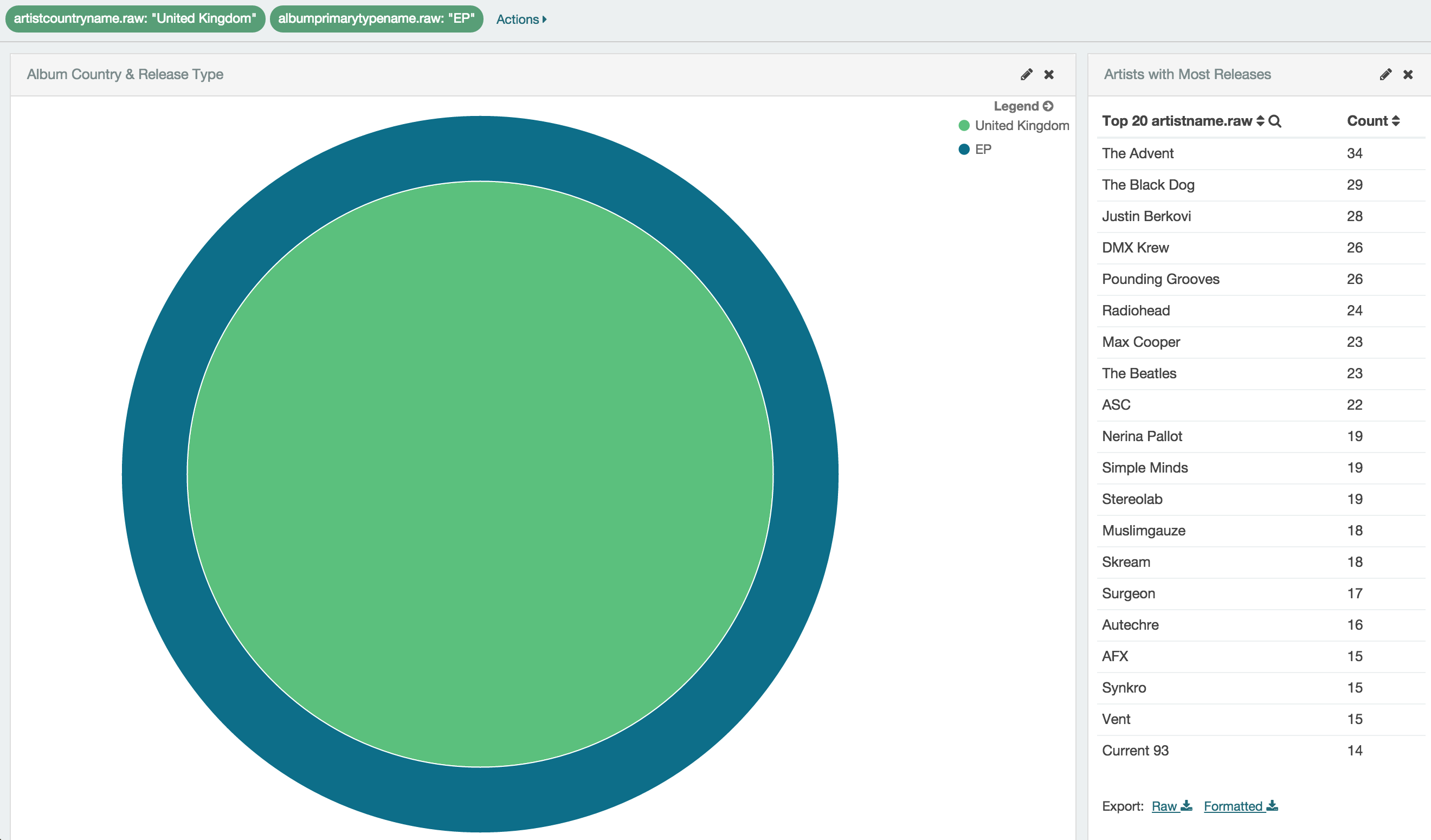This screenshot has height=840, width=1431.
Task: Export table as Raw
Action: [1171, 806]
